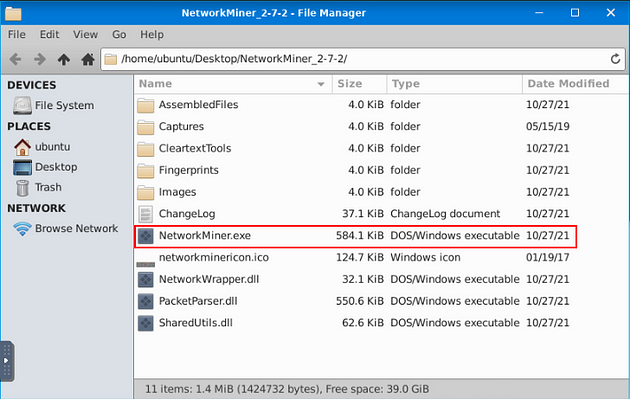Open the Help menu
The image size is (630, 399).
tap(151, 35)
